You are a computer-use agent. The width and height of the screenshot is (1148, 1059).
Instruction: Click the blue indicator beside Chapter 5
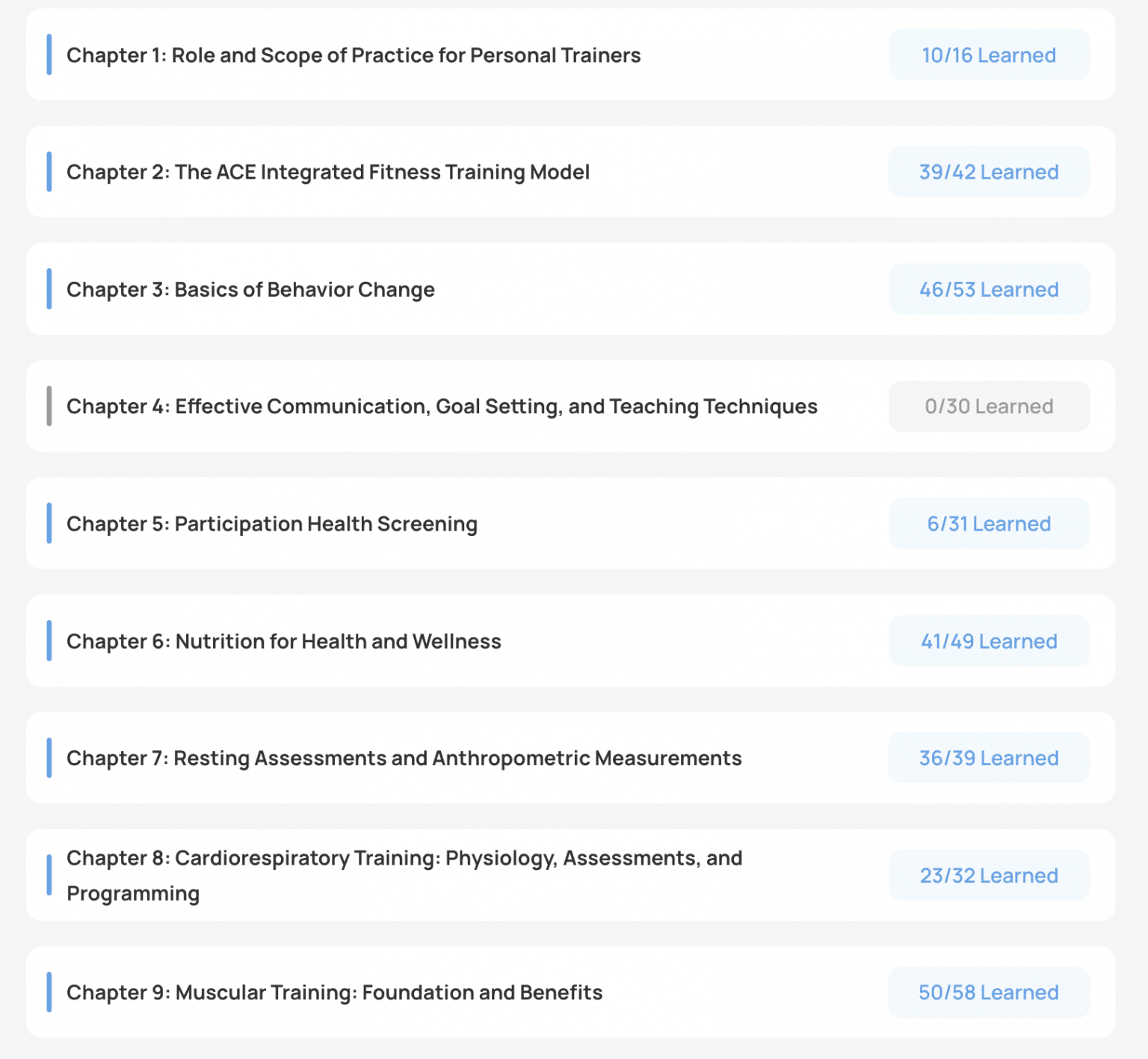[x=49, y=524]
